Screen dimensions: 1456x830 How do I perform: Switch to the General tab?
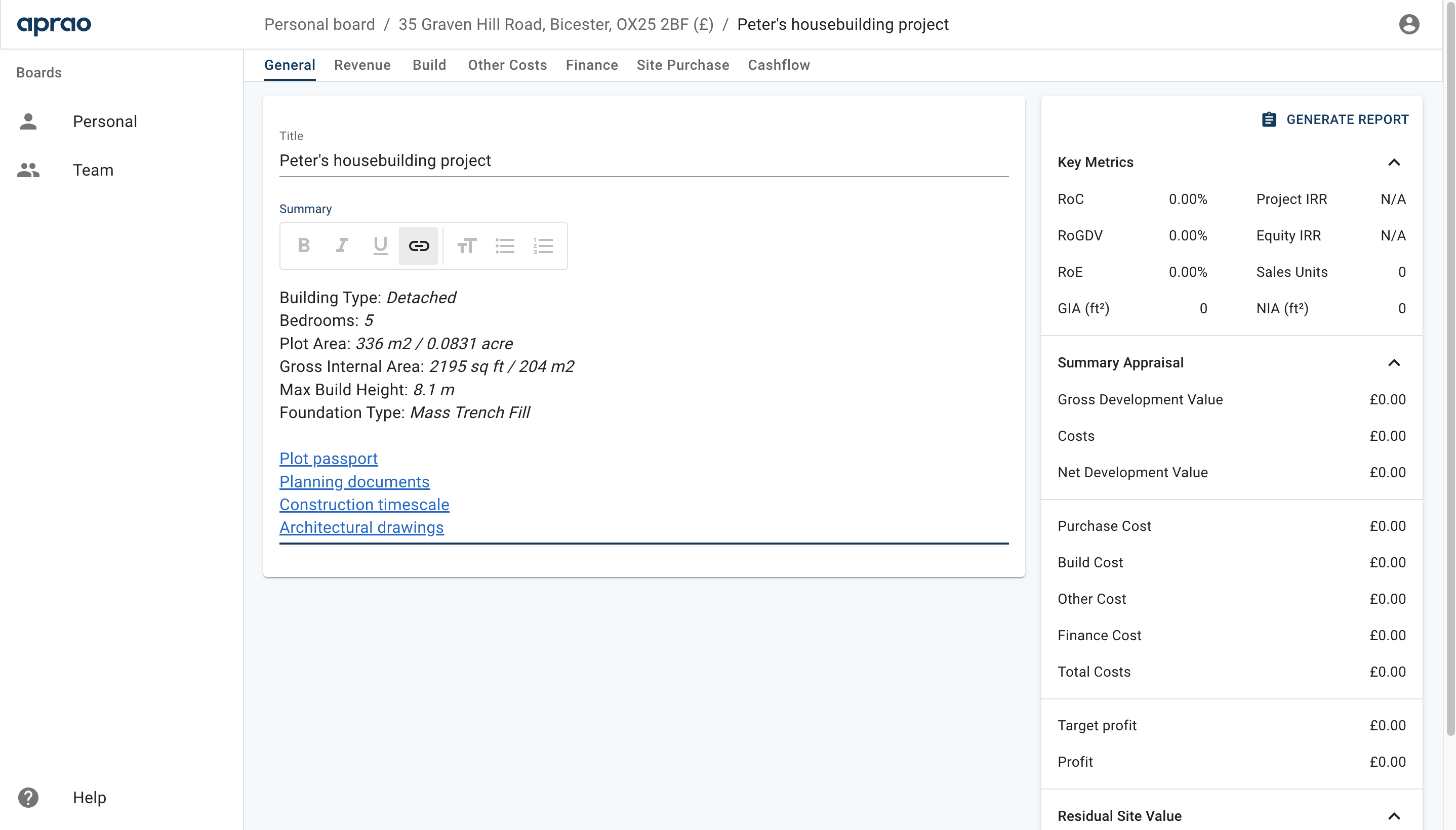click(x=290, y=65)
